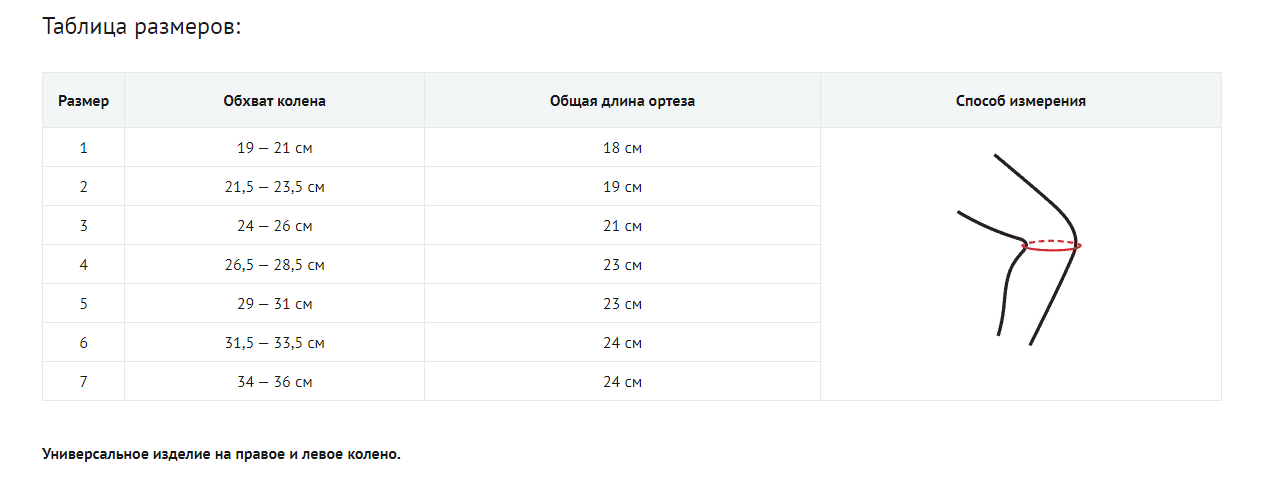Click the "18 см" orthosis length cell
Image resolution: width=1268 pixels, height=501 pixels.
(622, 148)
